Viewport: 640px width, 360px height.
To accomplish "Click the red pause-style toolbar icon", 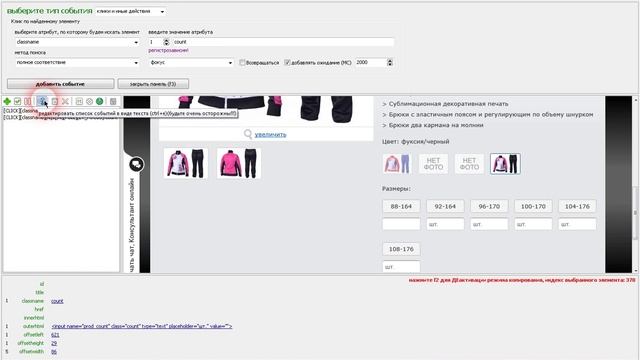I will coord(27,101).
